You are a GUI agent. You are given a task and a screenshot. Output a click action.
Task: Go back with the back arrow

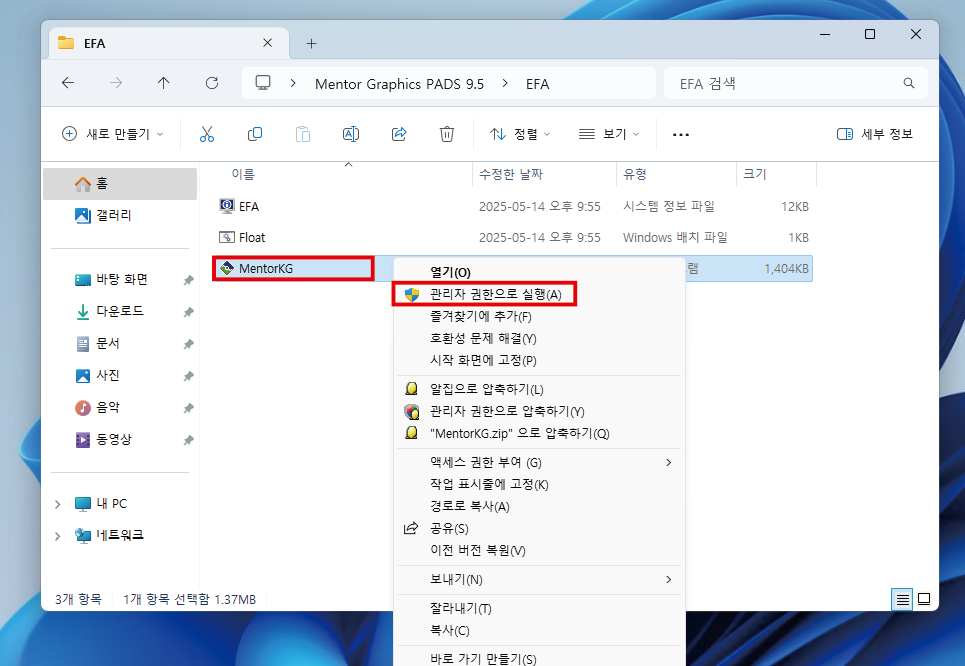click(x=68, y=83)
